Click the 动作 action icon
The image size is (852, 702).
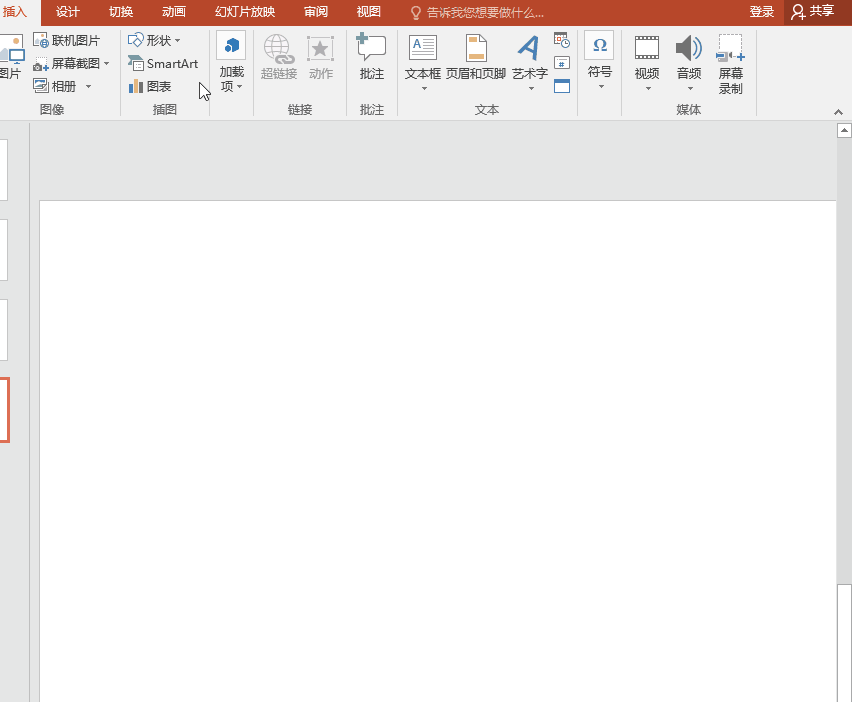point(321,49)
